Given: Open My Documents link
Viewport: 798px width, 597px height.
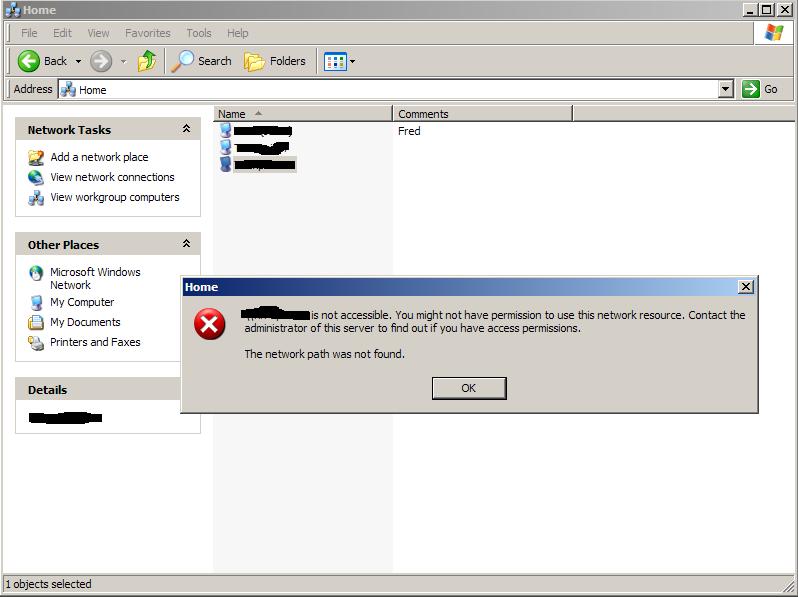Looking at the screenshot, I should click(x=85, y=322).
